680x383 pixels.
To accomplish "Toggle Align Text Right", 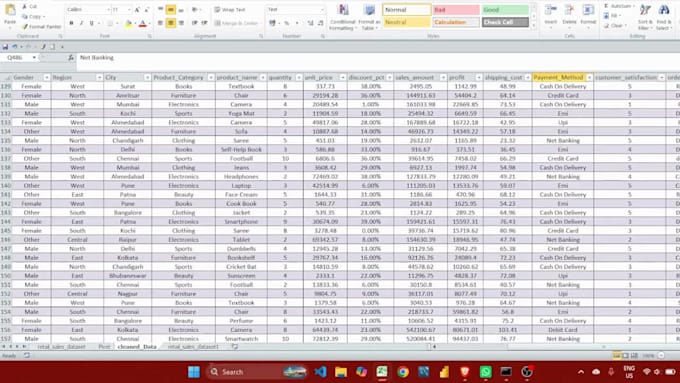I will pos(181,23).
